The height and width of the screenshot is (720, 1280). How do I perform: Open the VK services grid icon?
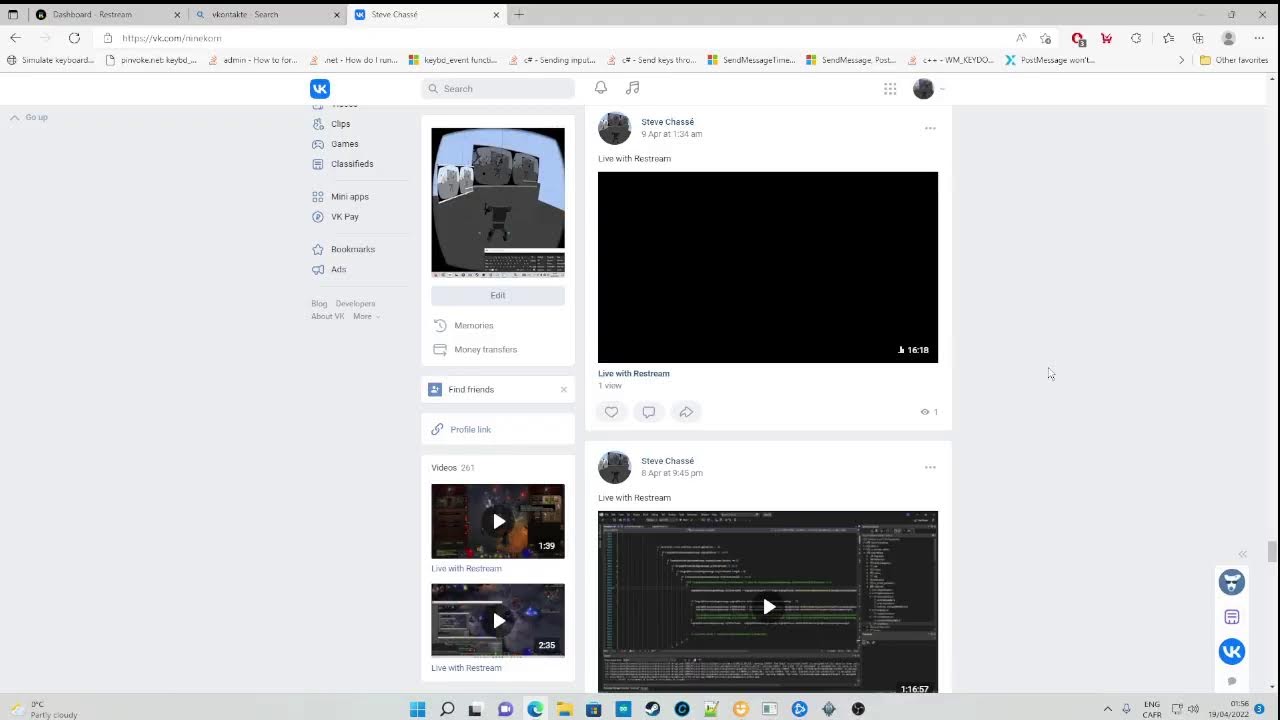[890, 89]
